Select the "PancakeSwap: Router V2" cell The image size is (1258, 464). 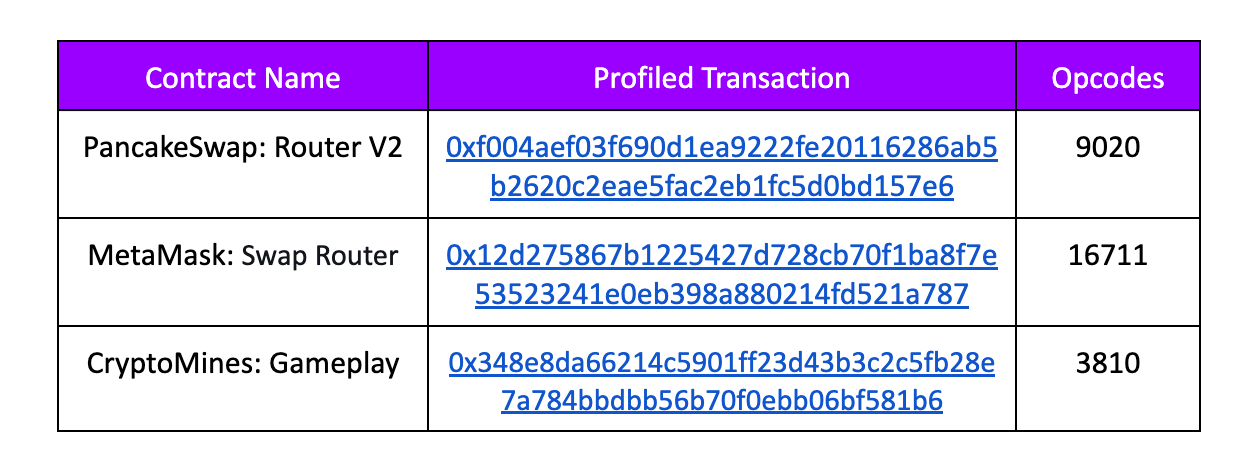(x=243, y=149)
